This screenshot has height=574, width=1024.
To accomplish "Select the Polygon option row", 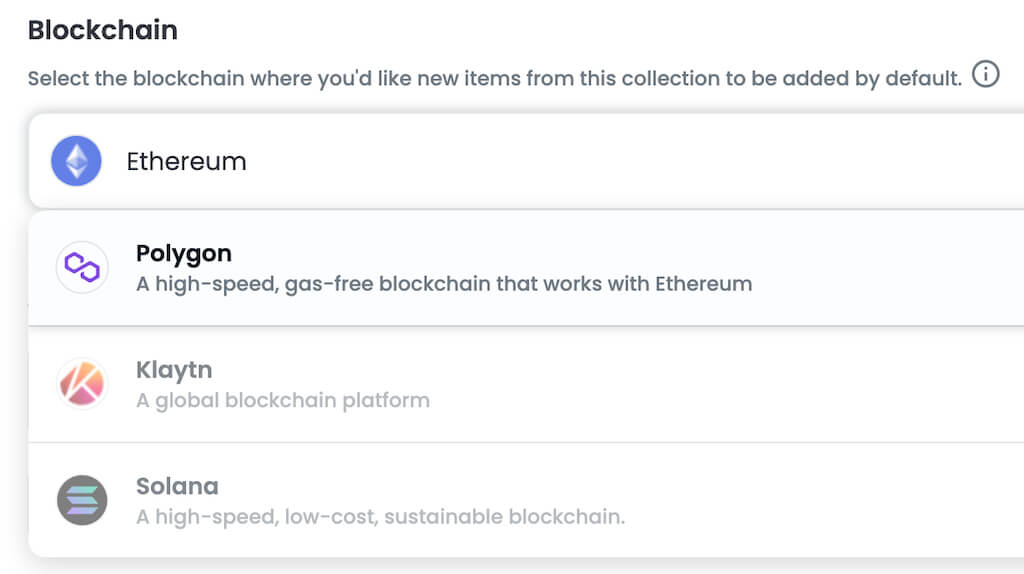I will (x=526, y=268).
